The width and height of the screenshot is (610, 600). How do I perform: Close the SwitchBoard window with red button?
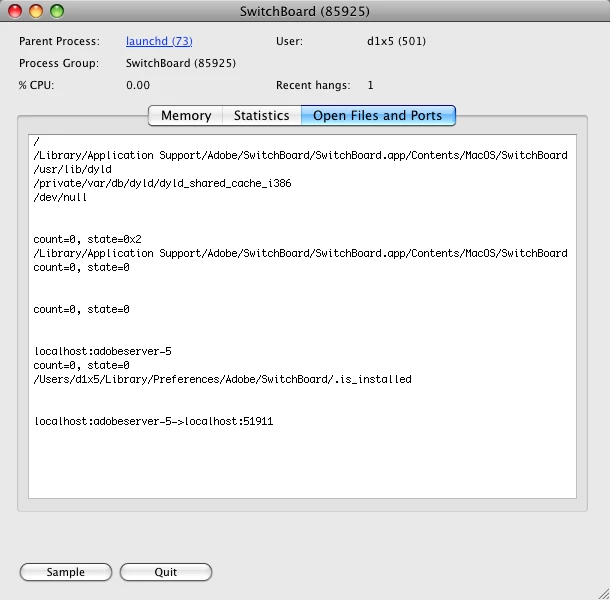pos(15,11)
